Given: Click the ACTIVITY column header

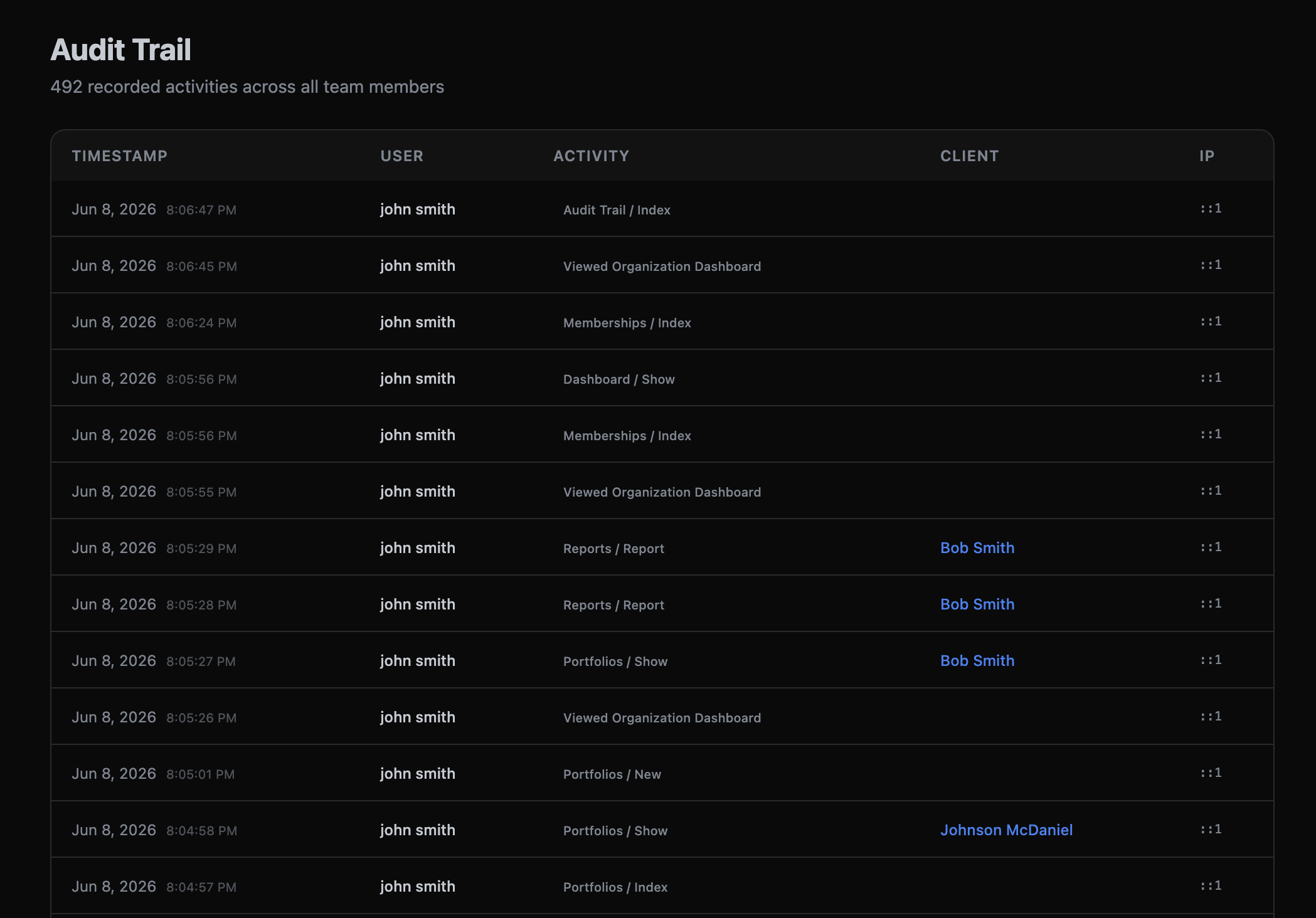Looking at the screenshot, I should tap(591, 156).
